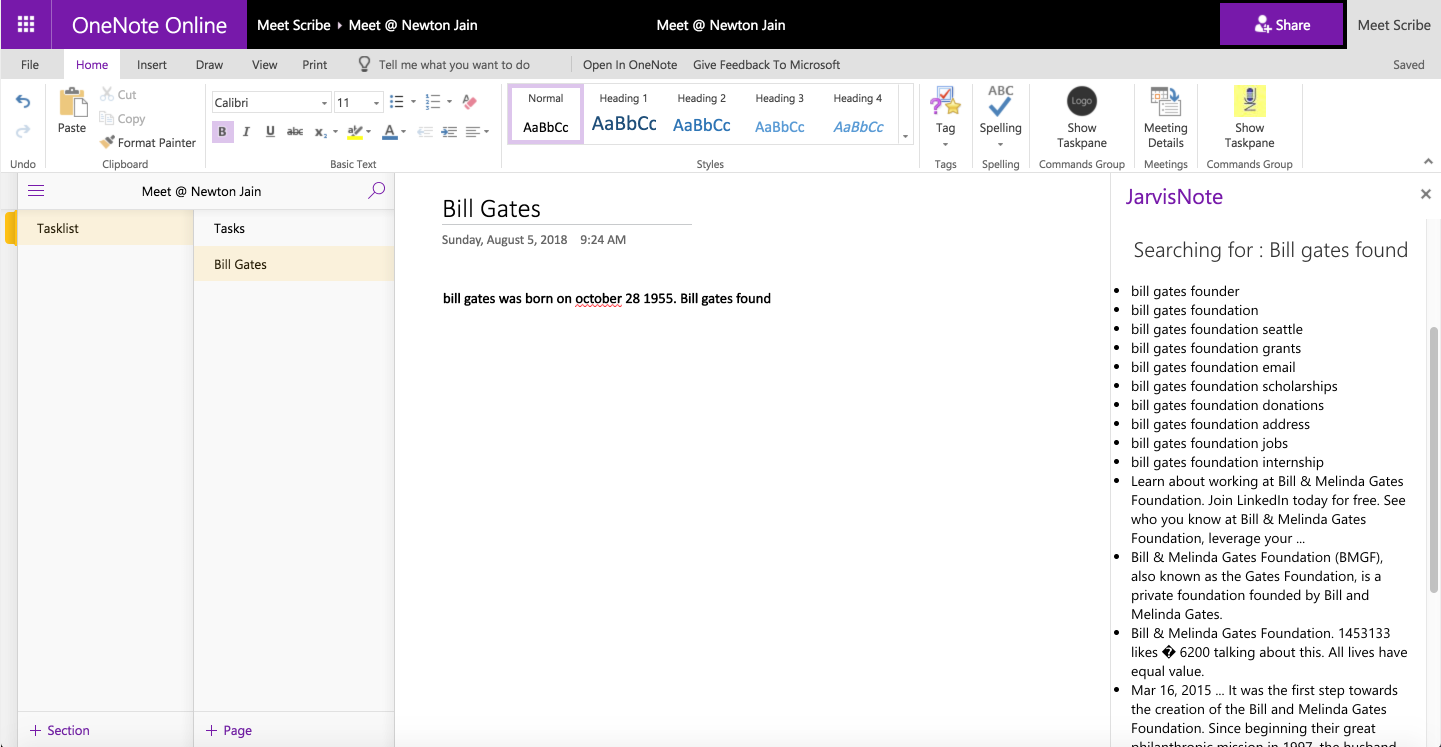
Task: Decrease the indent level
Action: (x=425, y=131)
